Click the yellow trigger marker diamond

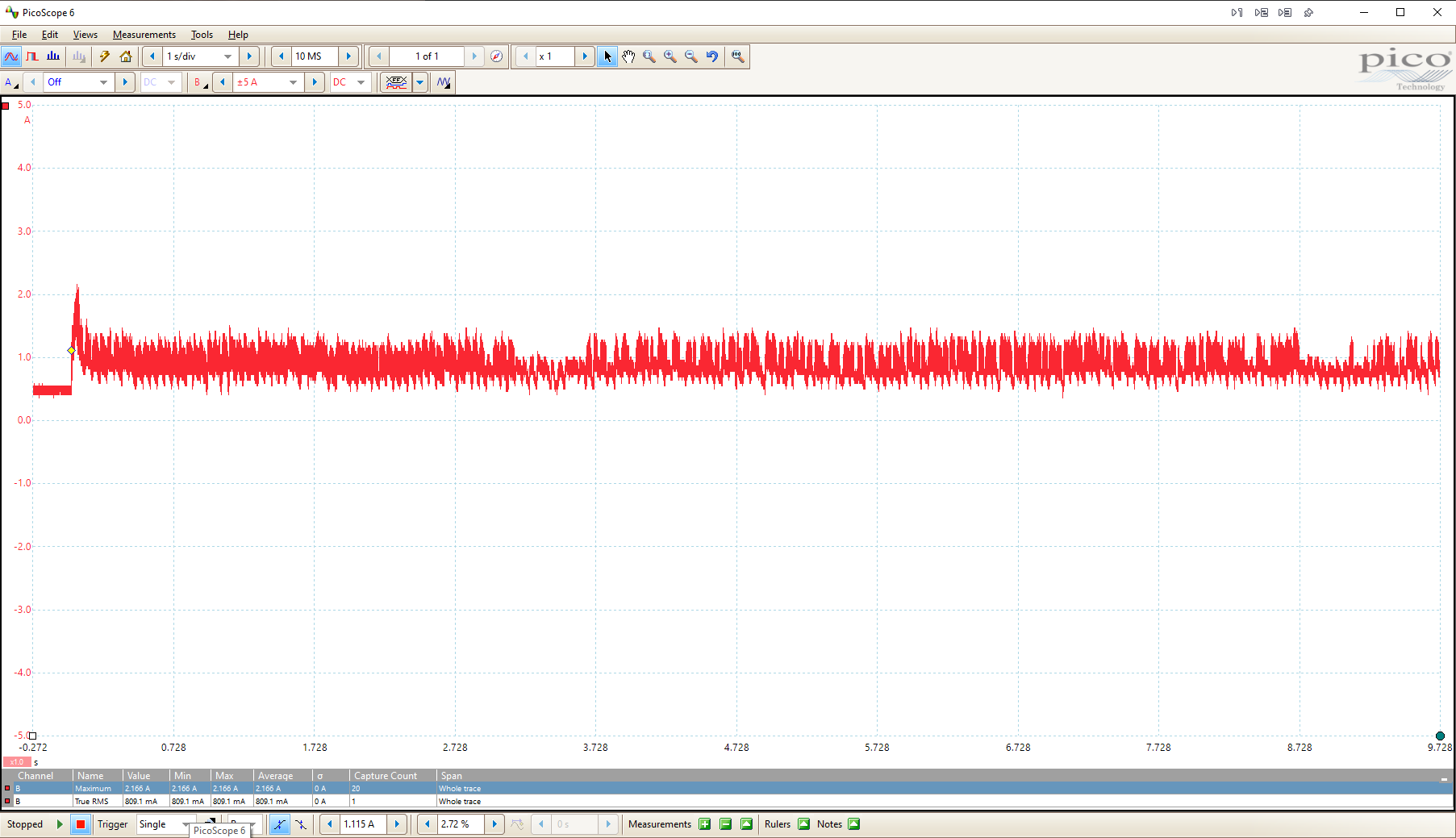(x=72, y=350)
